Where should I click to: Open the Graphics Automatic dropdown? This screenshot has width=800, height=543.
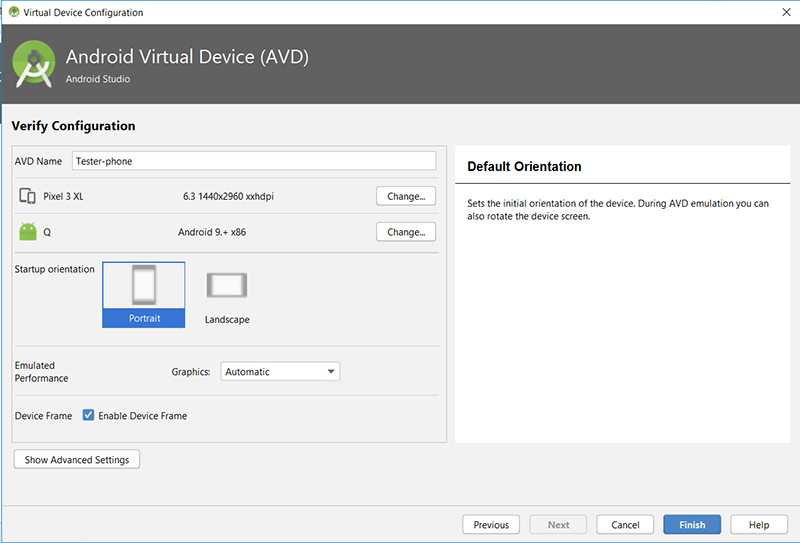click(x=280, y=372)
